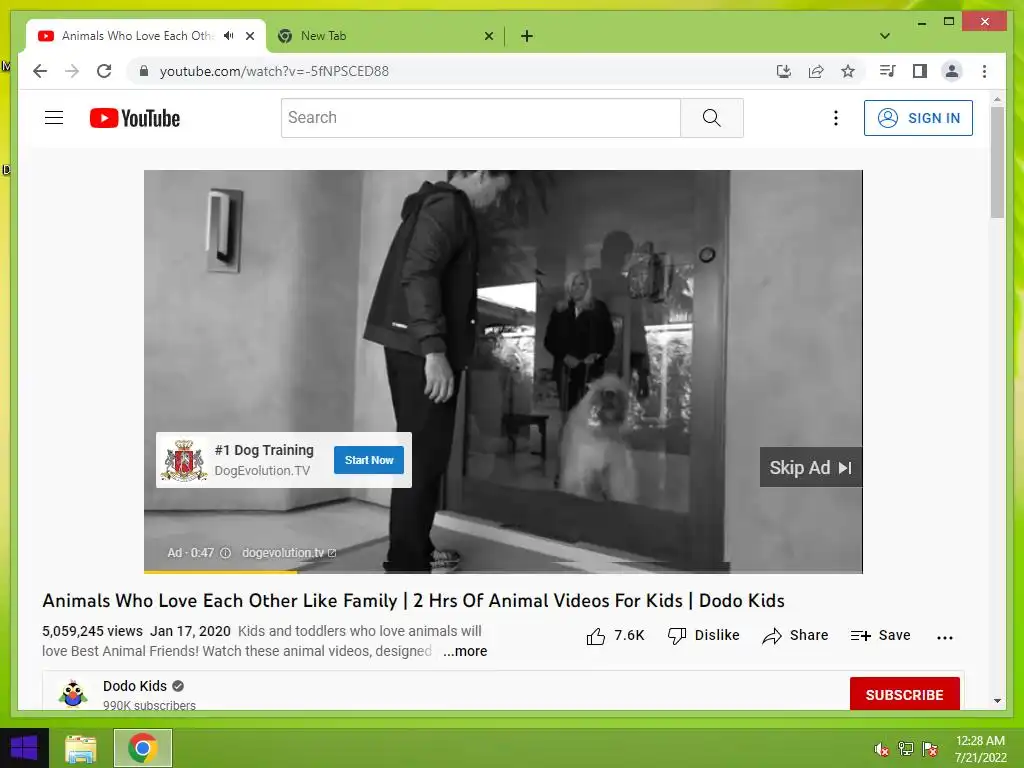The image size is (1024, 768).
Task: Open Chrome three-dot menu
Action: [x=984, y=71]
